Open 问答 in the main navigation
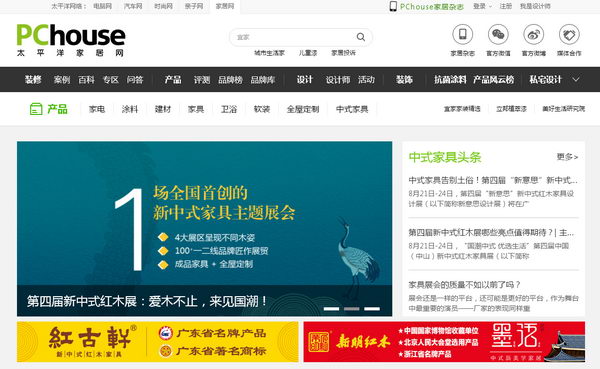The width and height of the screenshot is (600, 369). (135, 80)
